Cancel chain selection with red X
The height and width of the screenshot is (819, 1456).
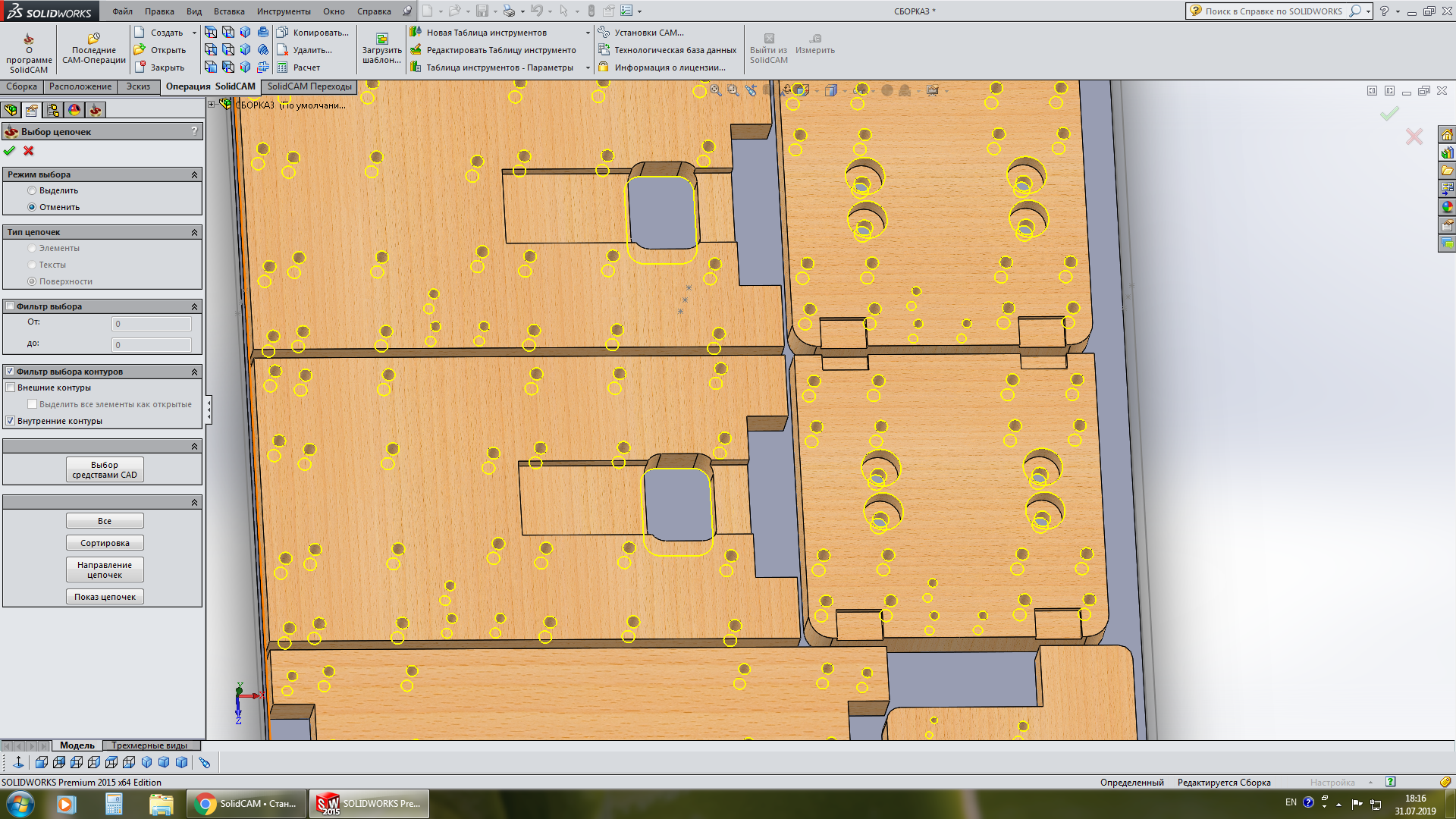tap(29, 151)
